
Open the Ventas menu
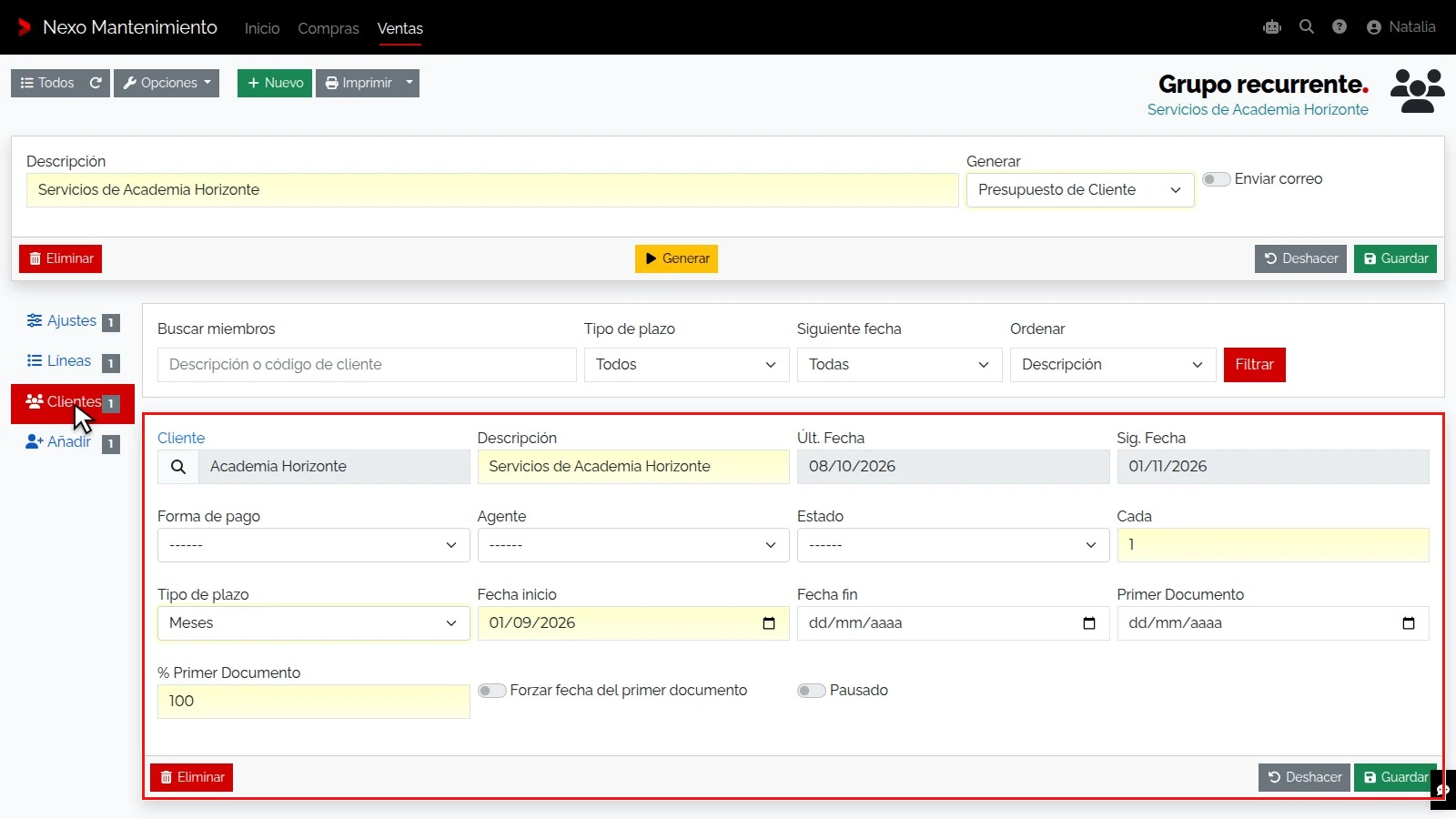coord(400,28)
